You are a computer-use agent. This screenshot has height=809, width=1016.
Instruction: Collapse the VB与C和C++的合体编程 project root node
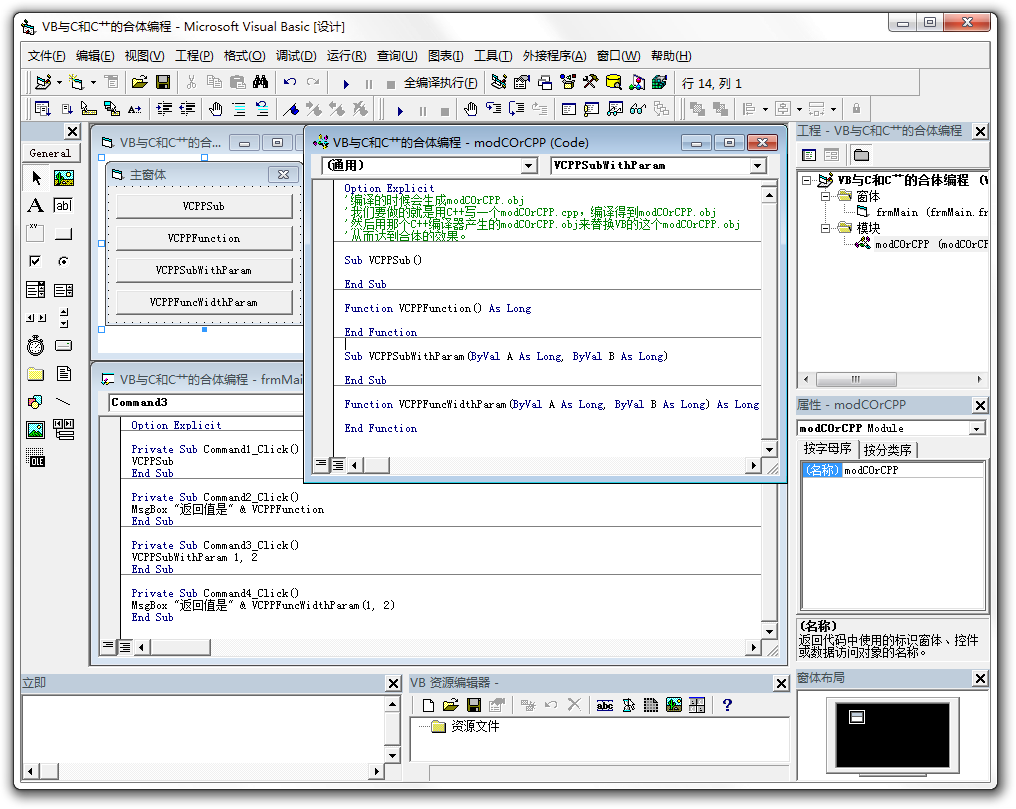807,180
